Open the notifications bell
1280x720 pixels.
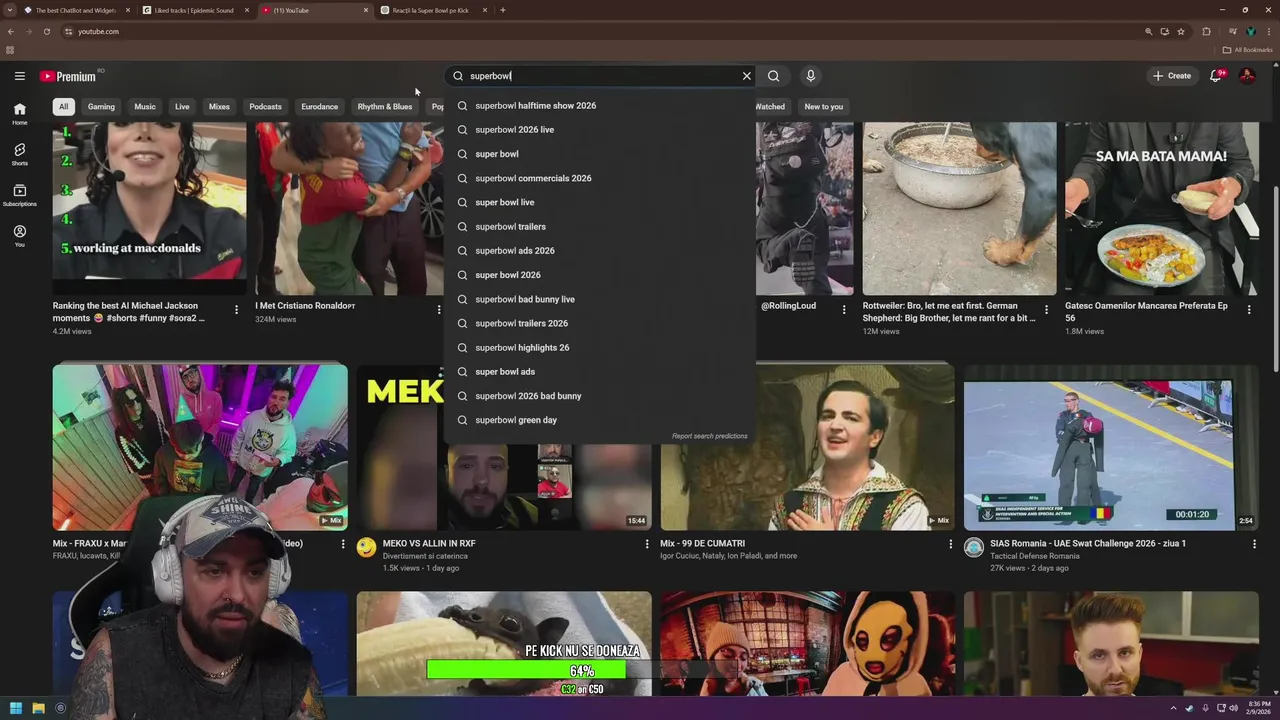(1216, 76)
